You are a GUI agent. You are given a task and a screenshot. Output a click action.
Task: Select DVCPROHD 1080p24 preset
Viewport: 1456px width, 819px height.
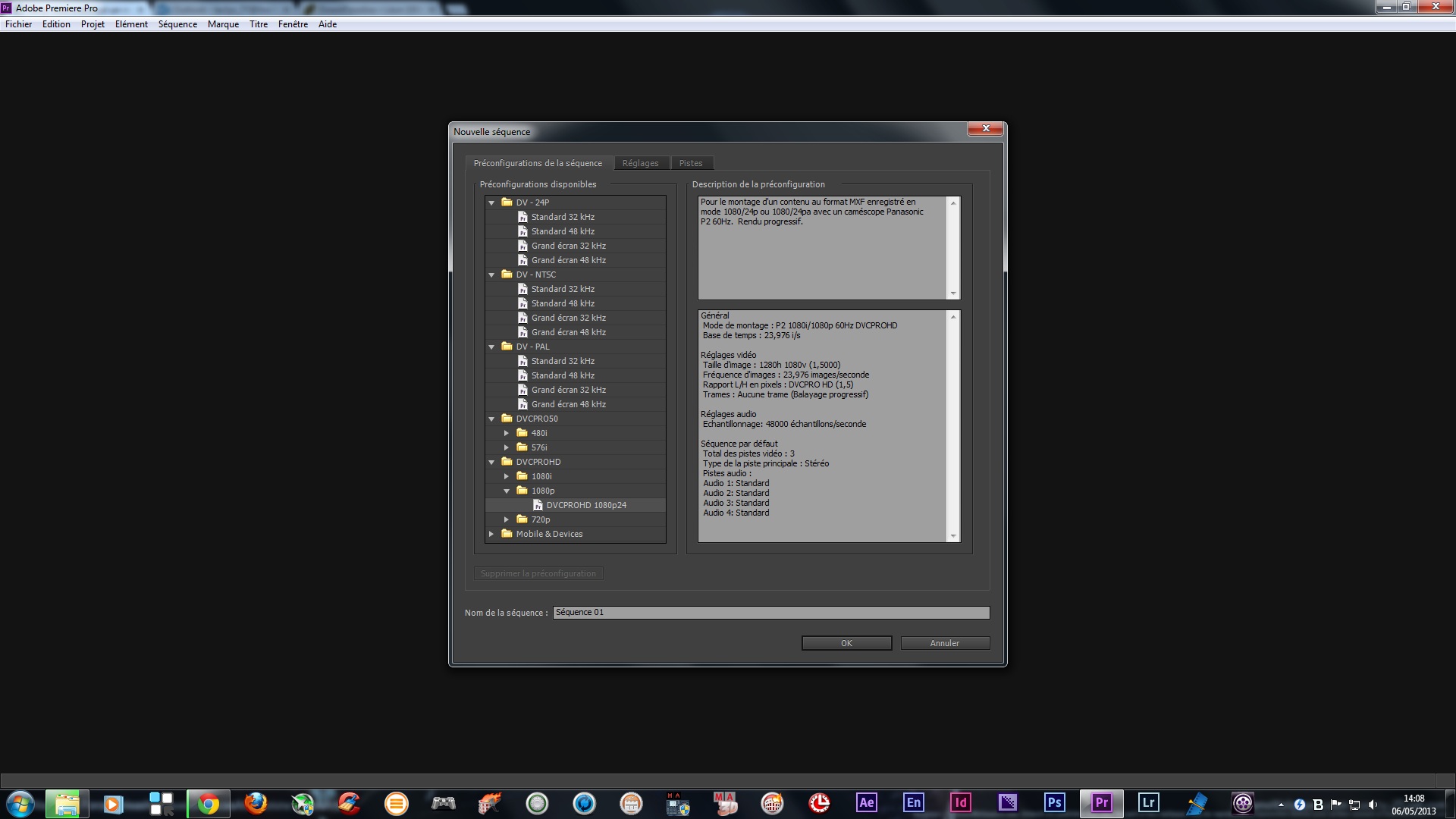[576, 505]
